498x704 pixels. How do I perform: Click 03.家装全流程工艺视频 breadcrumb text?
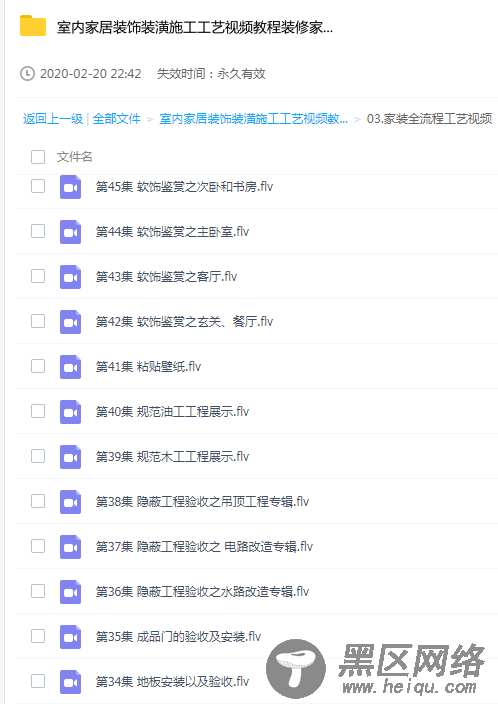point(429,119)
